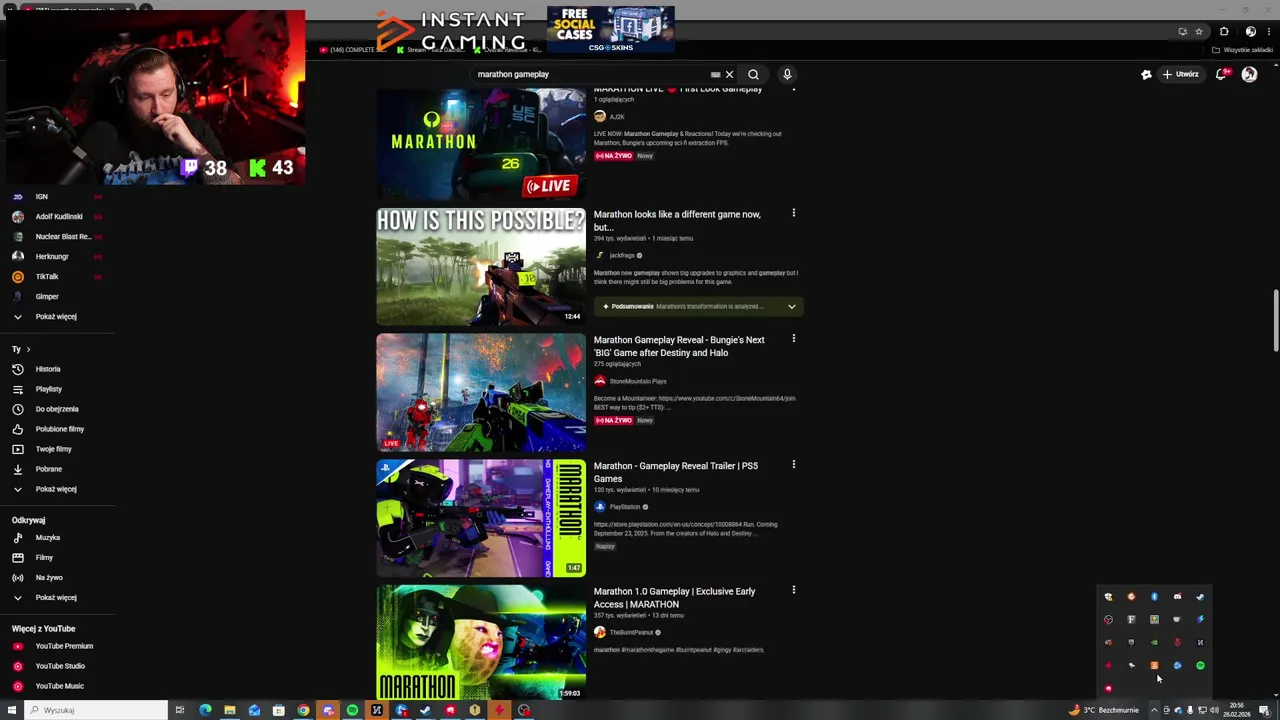Image resolution: width=1280 pixels, height=720 pixels.
Task: Open Marathon - Gameplay Reveal Trailer PS5 Games title
Action: (x=676, y=472)
